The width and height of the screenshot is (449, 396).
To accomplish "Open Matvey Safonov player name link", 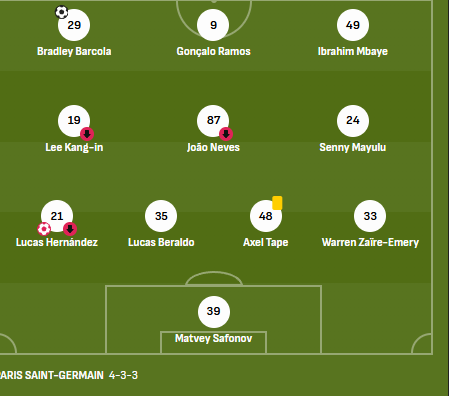I will 213,338.
